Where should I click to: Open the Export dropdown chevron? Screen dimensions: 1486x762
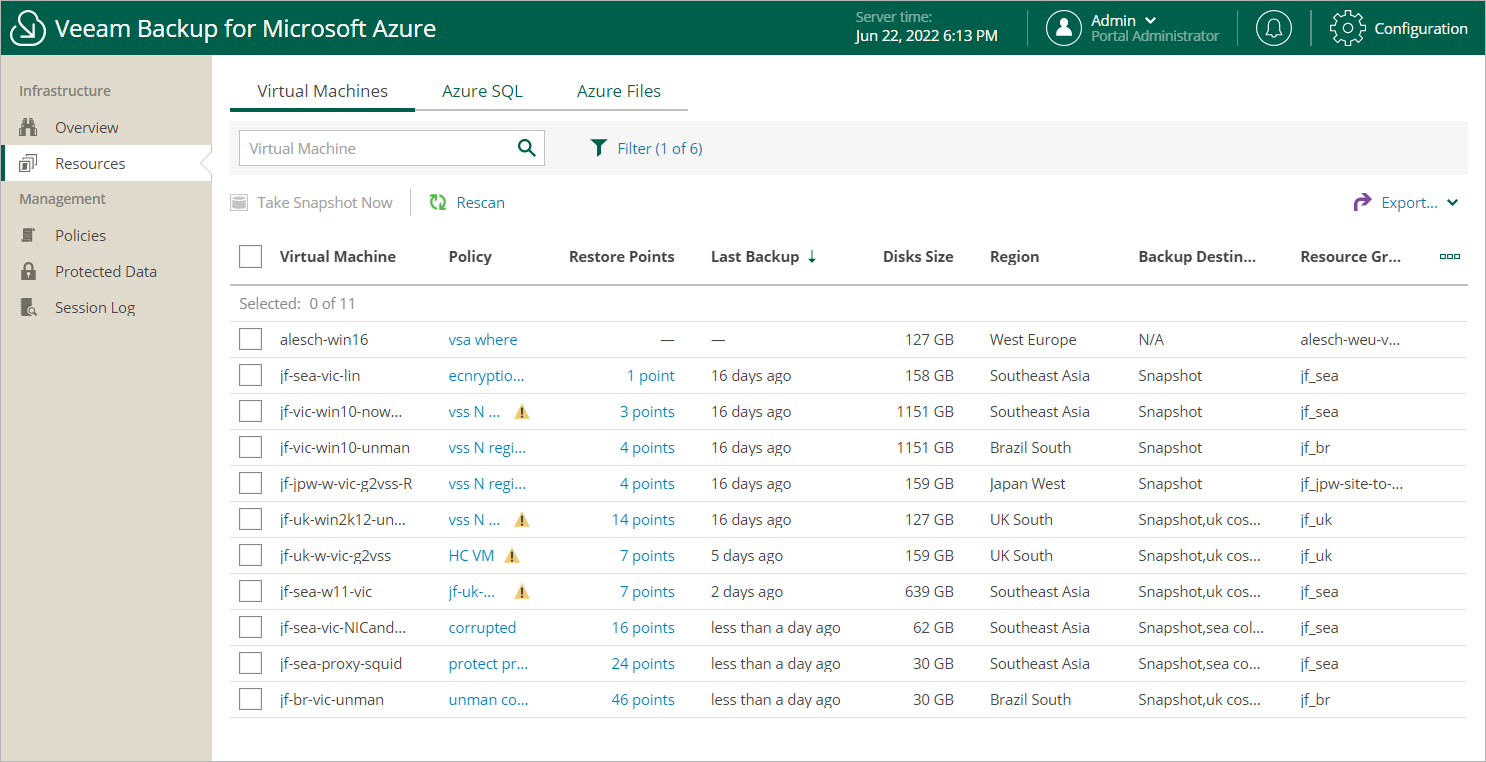1452,202
